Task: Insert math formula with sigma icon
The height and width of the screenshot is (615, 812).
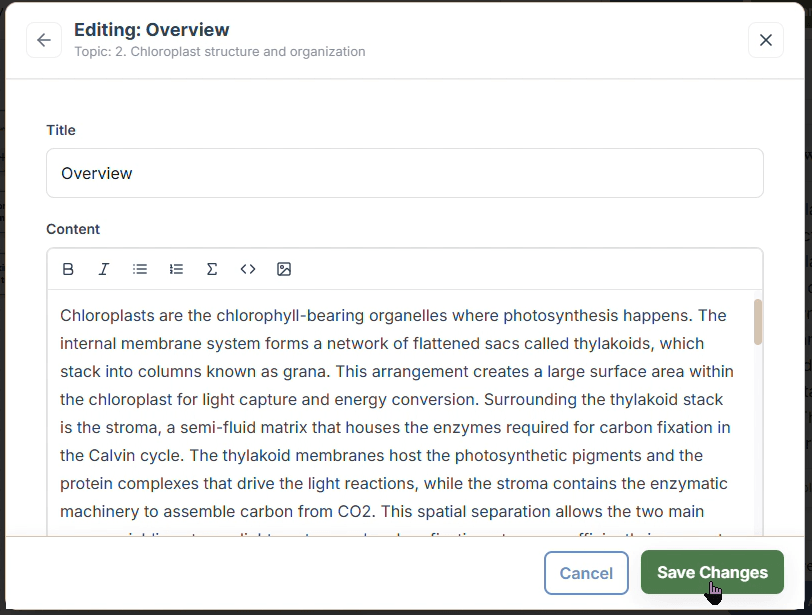Action: [212, 269]
